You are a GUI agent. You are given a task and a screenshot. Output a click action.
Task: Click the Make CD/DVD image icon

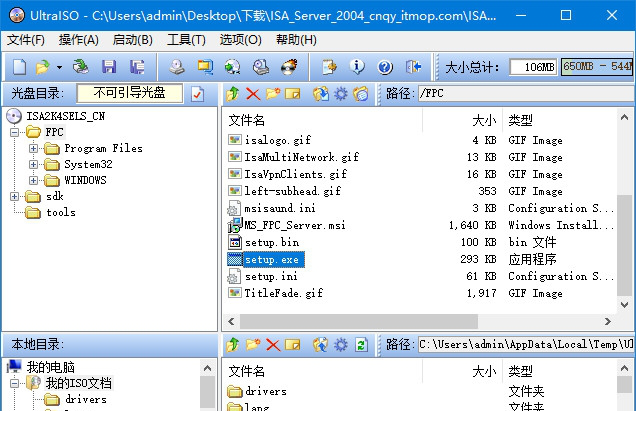coord(176,67)
